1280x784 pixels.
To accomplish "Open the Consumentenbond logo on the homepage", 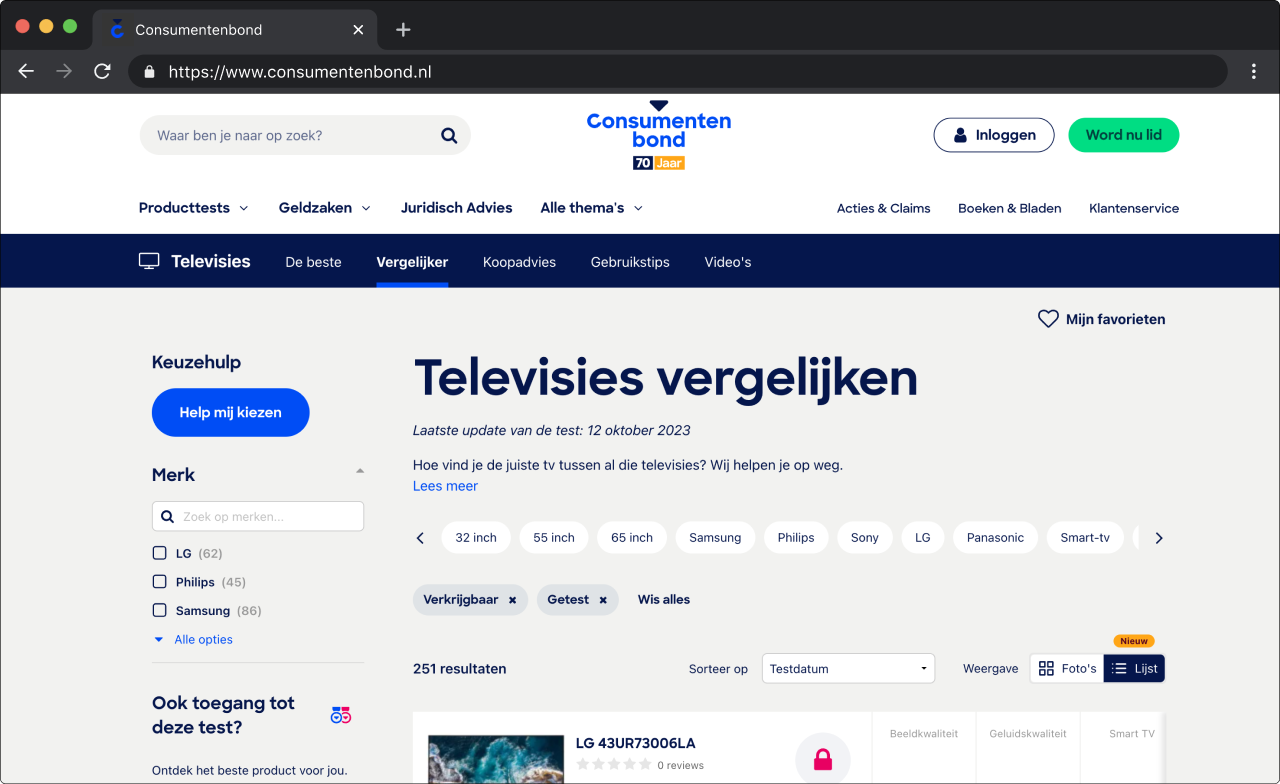I will 660,133.
